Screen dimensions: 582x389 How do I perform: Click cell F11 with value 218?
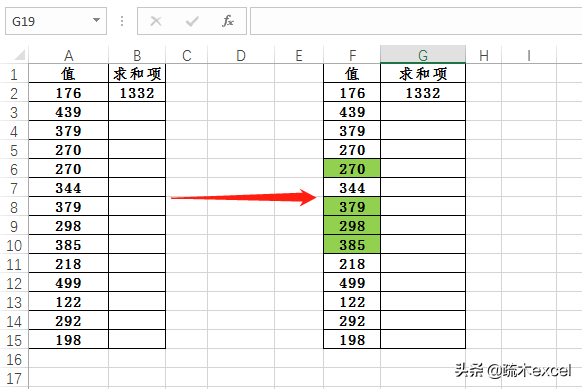[x=352, y=264]
